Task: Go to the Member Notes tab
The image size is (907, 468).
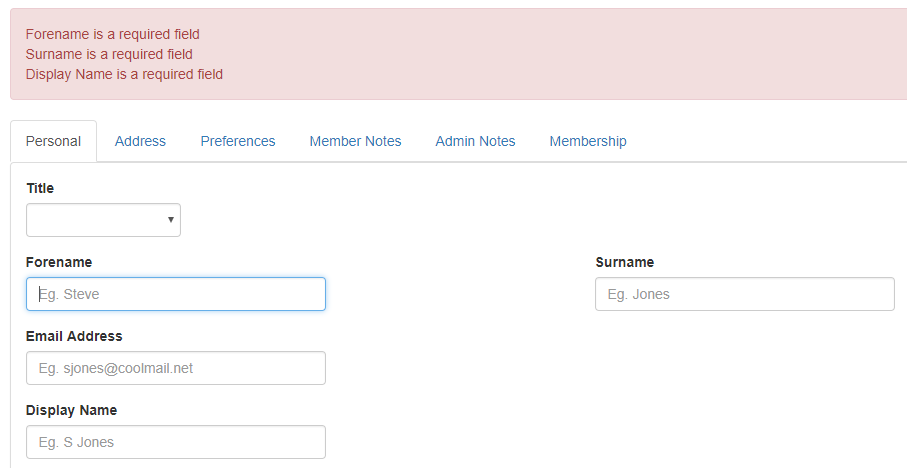Action: [355, 141]
